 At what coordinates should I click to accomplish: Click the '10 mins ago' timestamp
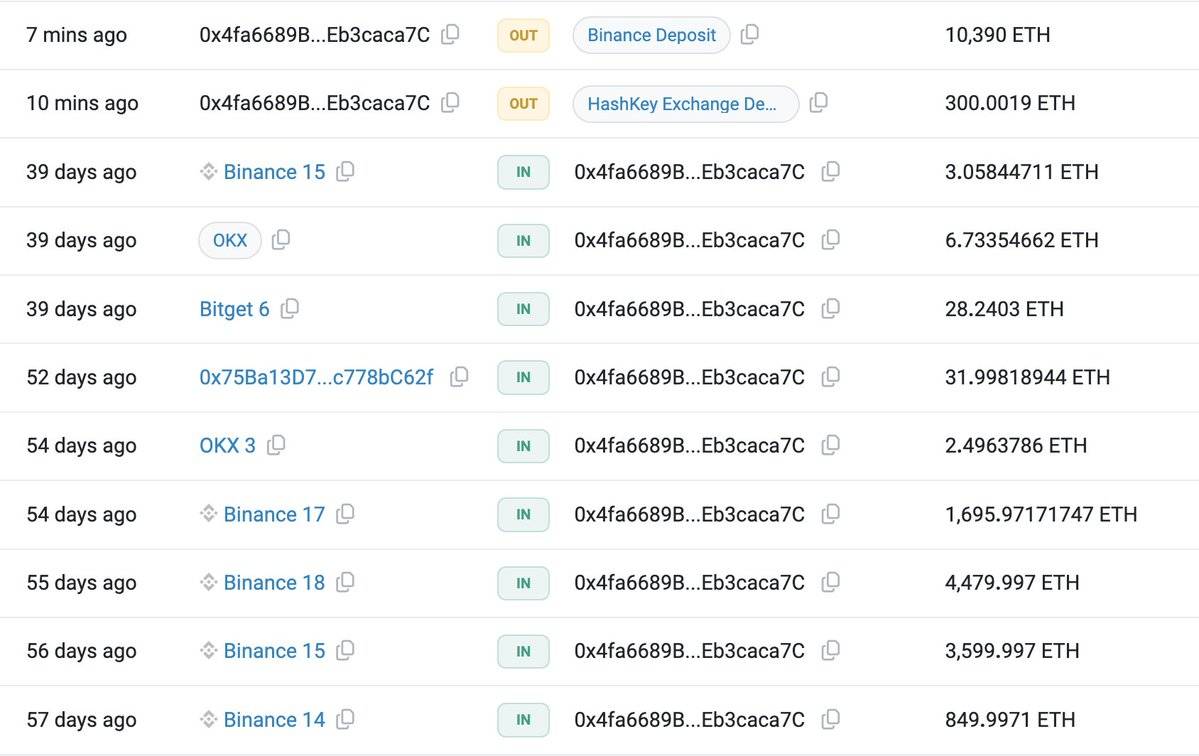click(x=83, y=103)
